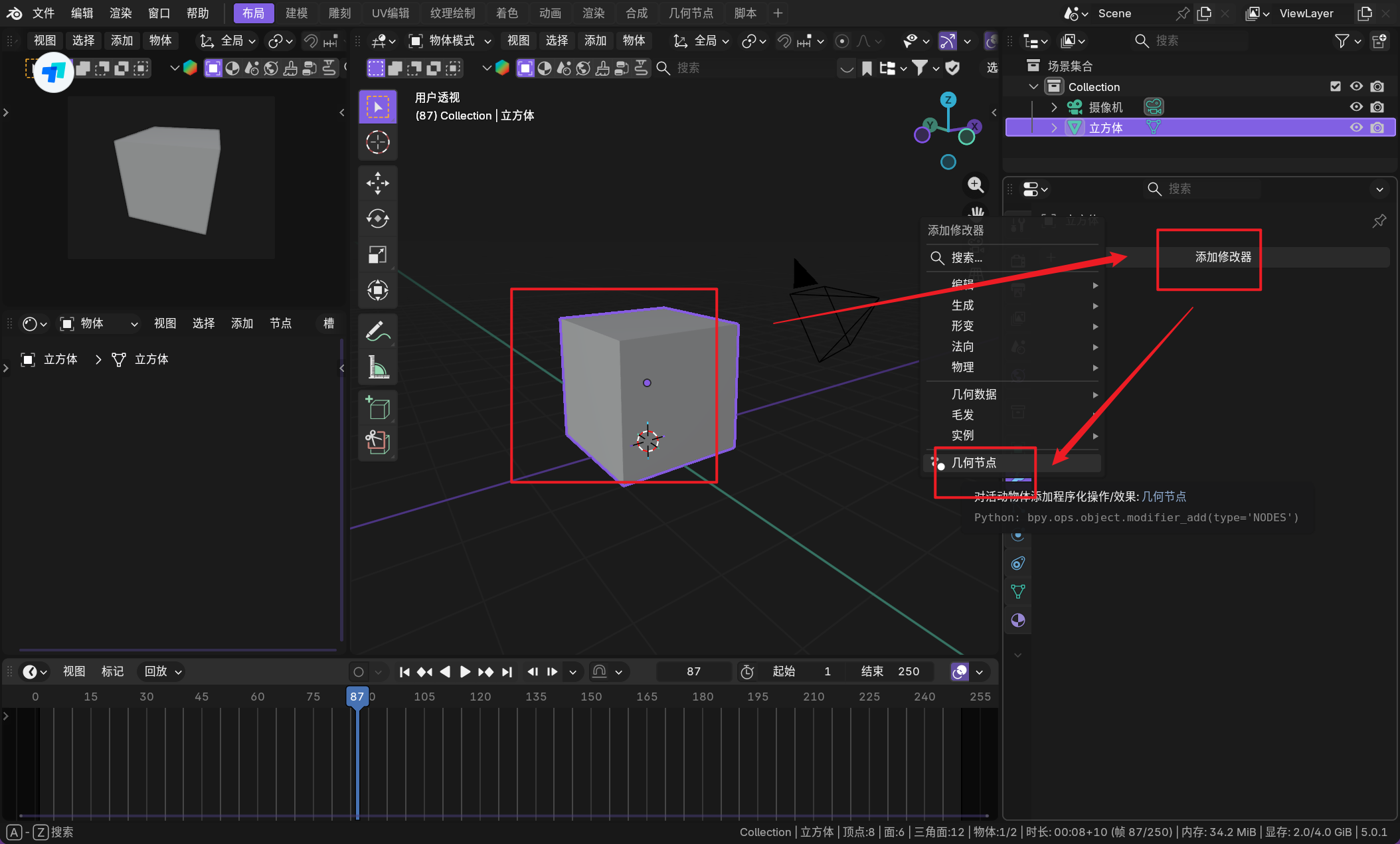
Task: Click the viewport zoom magnifier icon
Action: click(975, 185)
